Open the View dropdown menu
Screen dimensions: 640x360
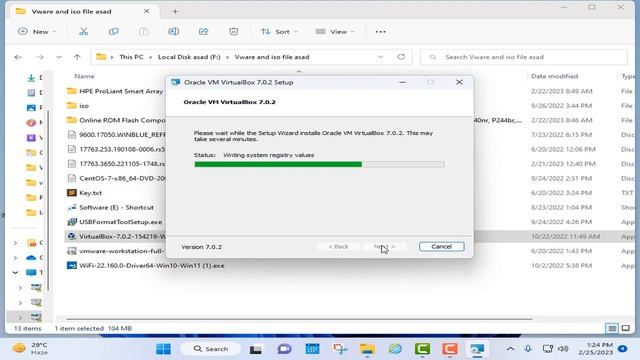pyautogui.click(x=335, y=31)
